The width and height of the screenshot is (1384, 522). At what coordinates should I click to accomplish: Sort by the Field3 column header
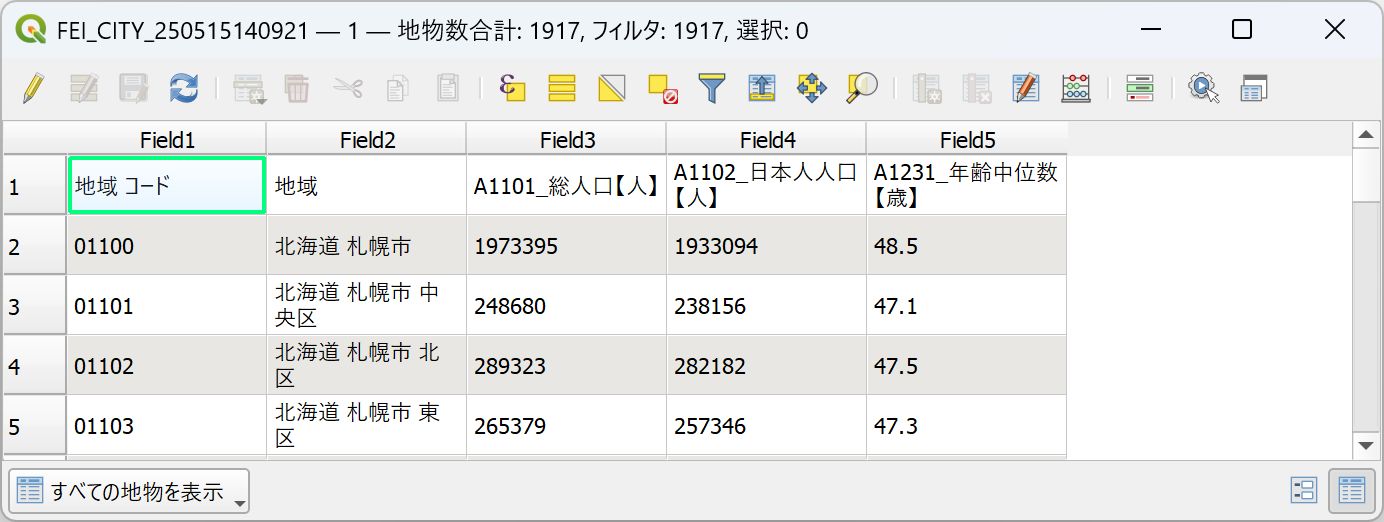[x=567, y=139]
